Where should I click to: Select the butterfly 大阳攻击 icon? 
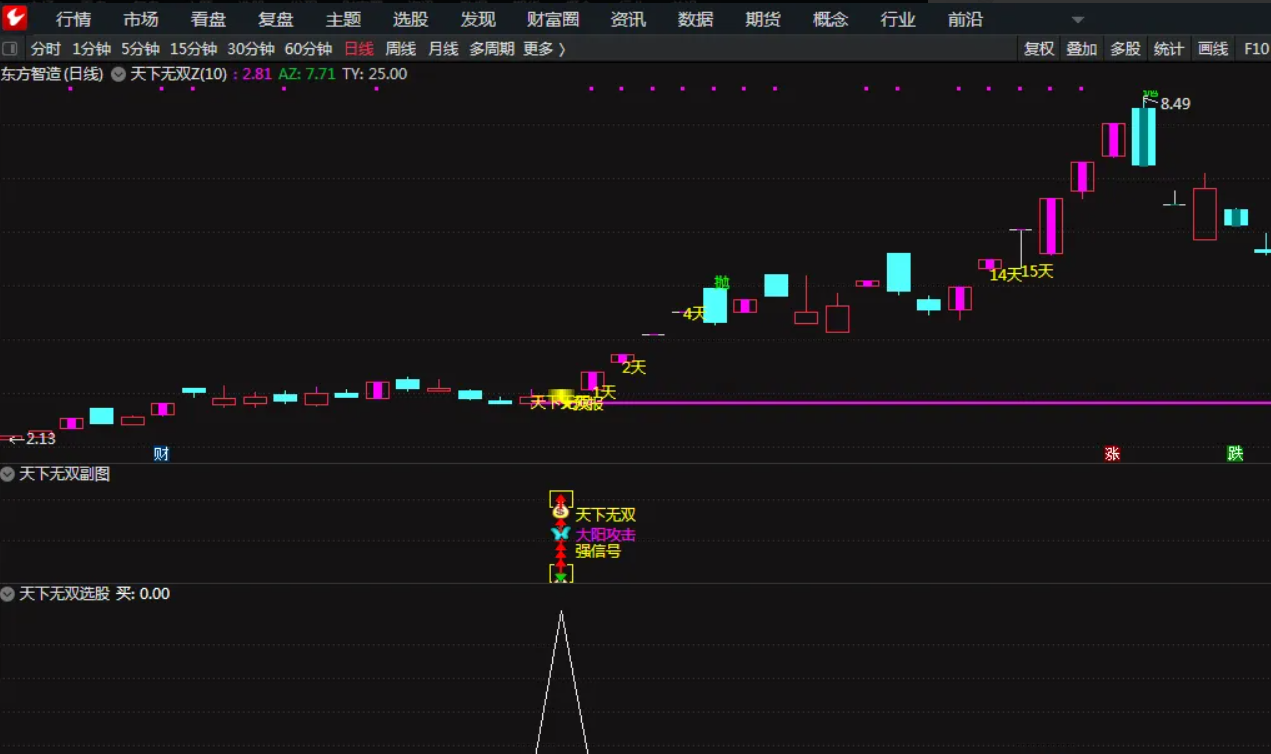pos(562,534)
